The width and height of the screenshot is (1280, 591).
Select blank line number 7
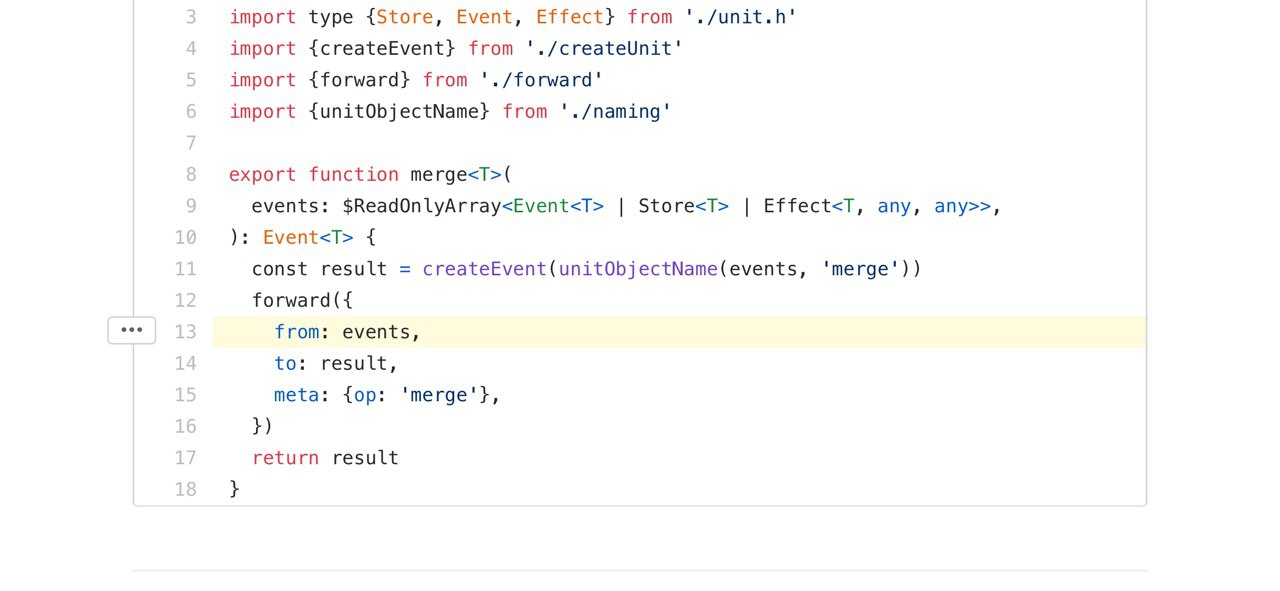pos(191,143)
